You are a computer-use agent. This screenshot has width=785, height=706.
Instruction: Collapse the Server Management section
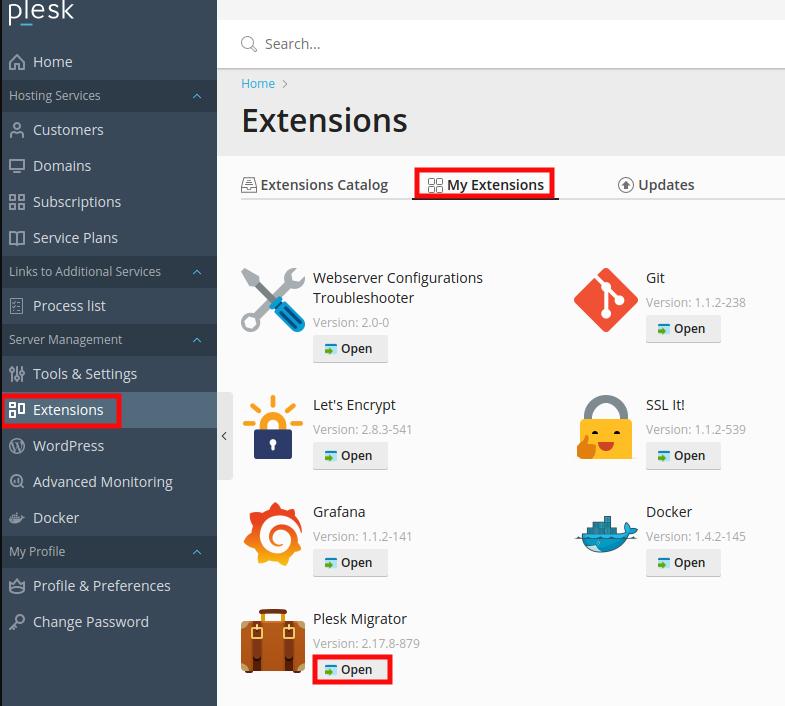click(197, 340)
